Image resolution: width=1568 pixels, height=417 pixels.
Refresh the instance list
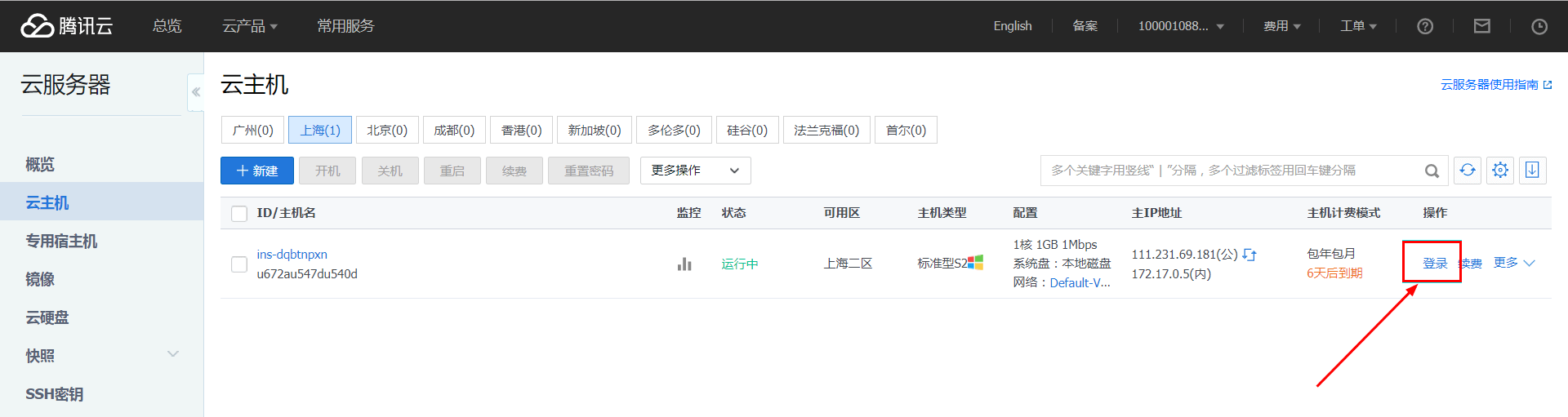pyautogui.click(x=1468, y=170)
